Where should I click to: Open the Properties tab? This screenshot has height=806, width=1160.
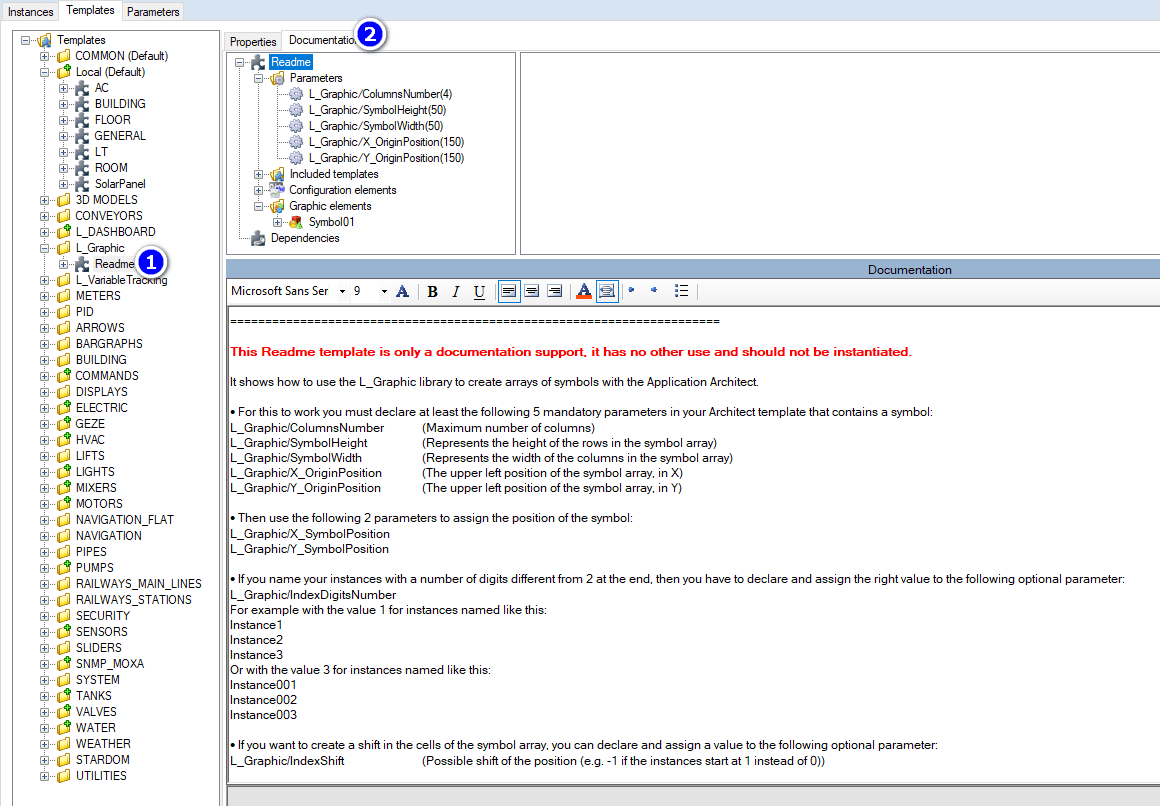point(253,41)
